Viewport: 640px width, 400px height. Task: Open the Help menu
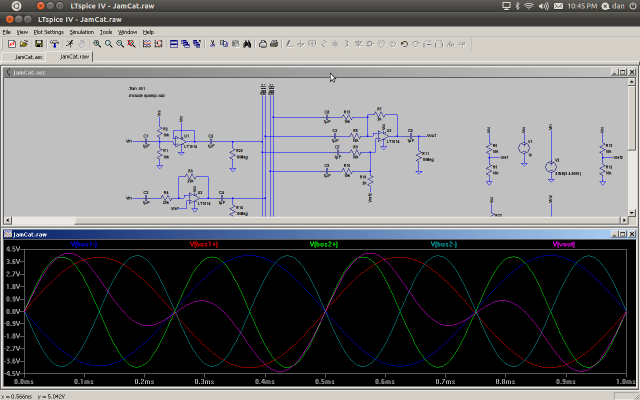pos(148,32)
